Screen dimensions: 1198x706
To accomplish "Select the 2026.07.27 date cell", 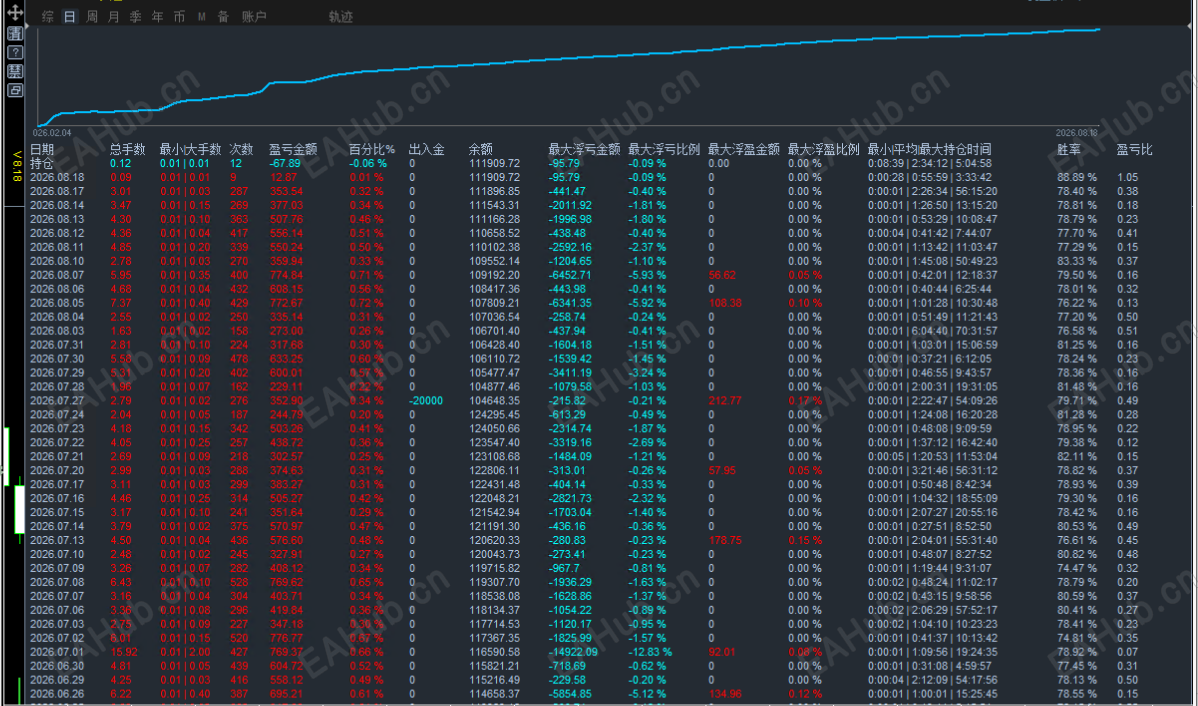I will point(56,400).
